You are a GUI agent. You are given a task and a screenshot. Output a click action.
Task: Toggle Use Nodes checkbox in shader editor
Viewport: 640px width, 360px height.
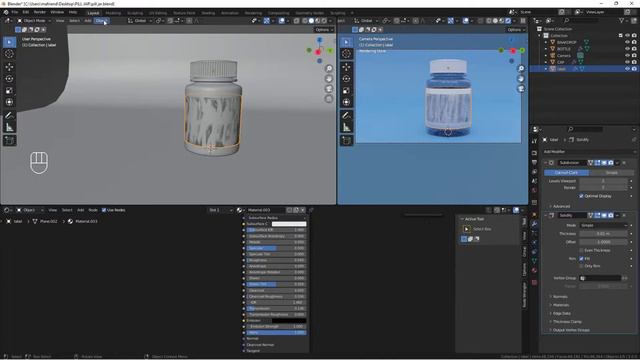point(104,210)
